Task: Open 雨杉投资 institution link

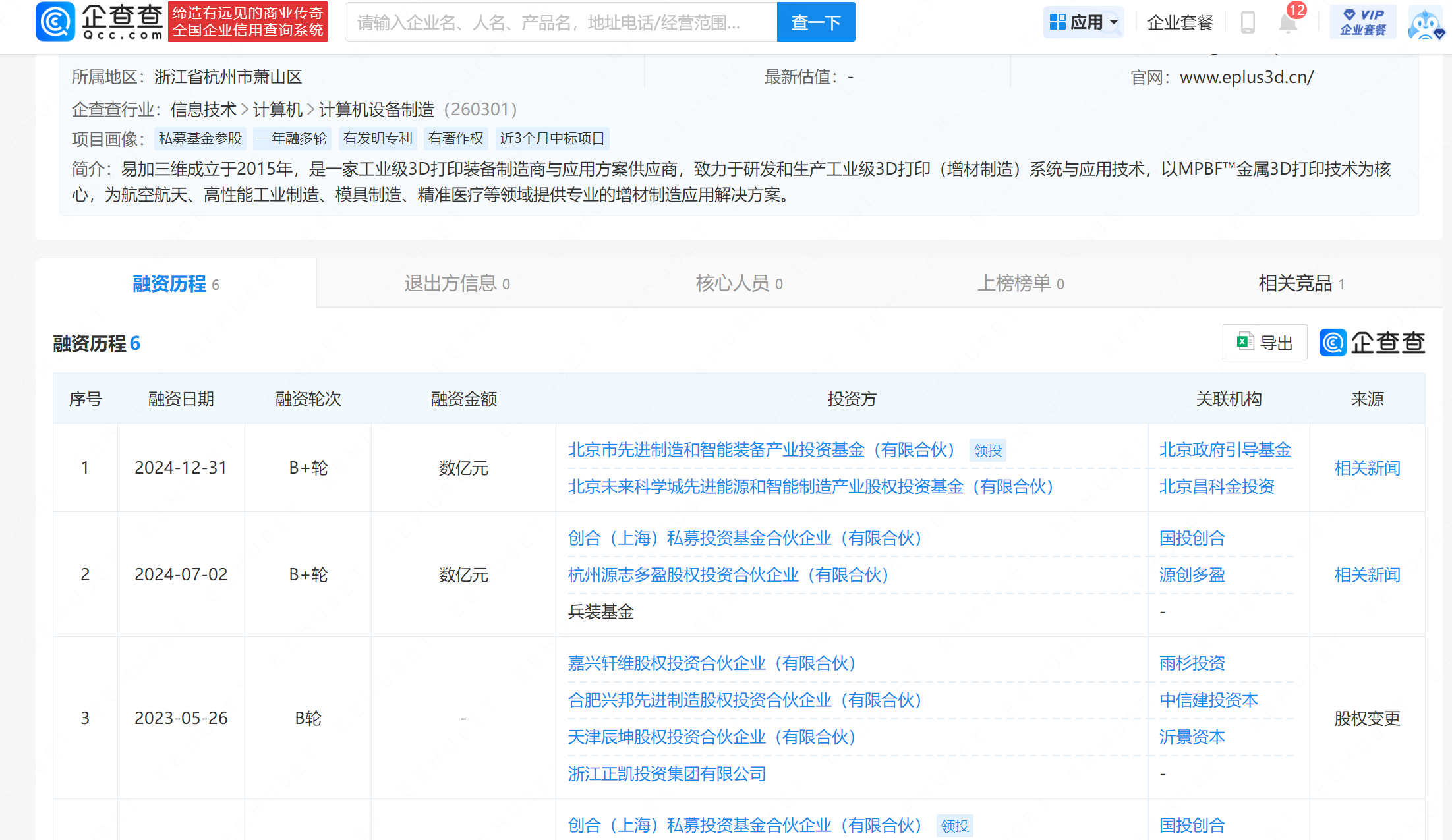Action: pos(1192,663)
